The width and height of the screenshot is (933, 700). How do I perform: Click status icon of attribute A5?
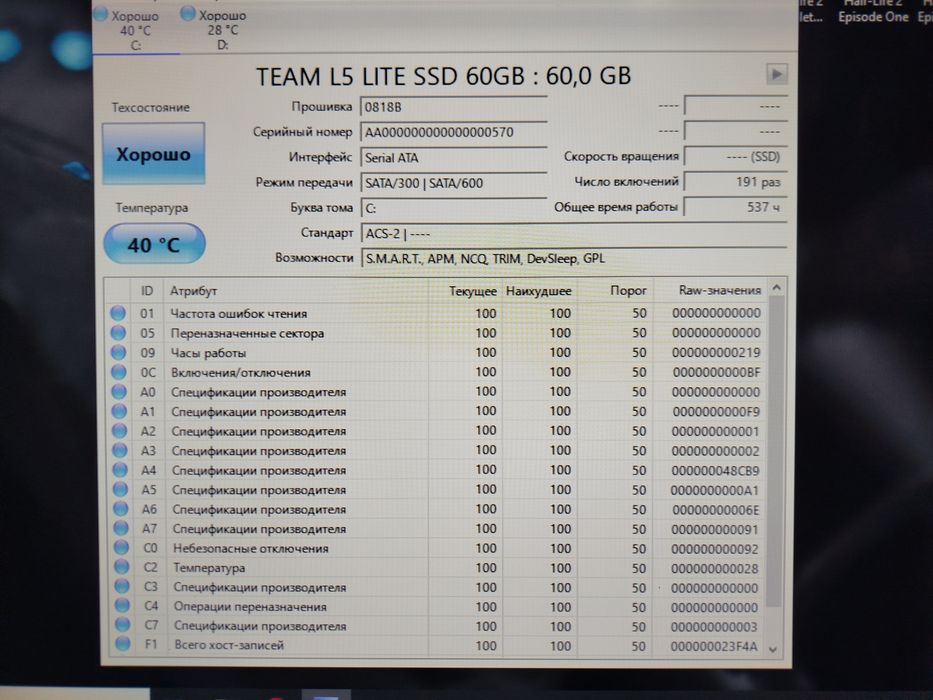[x=120, y=489]
